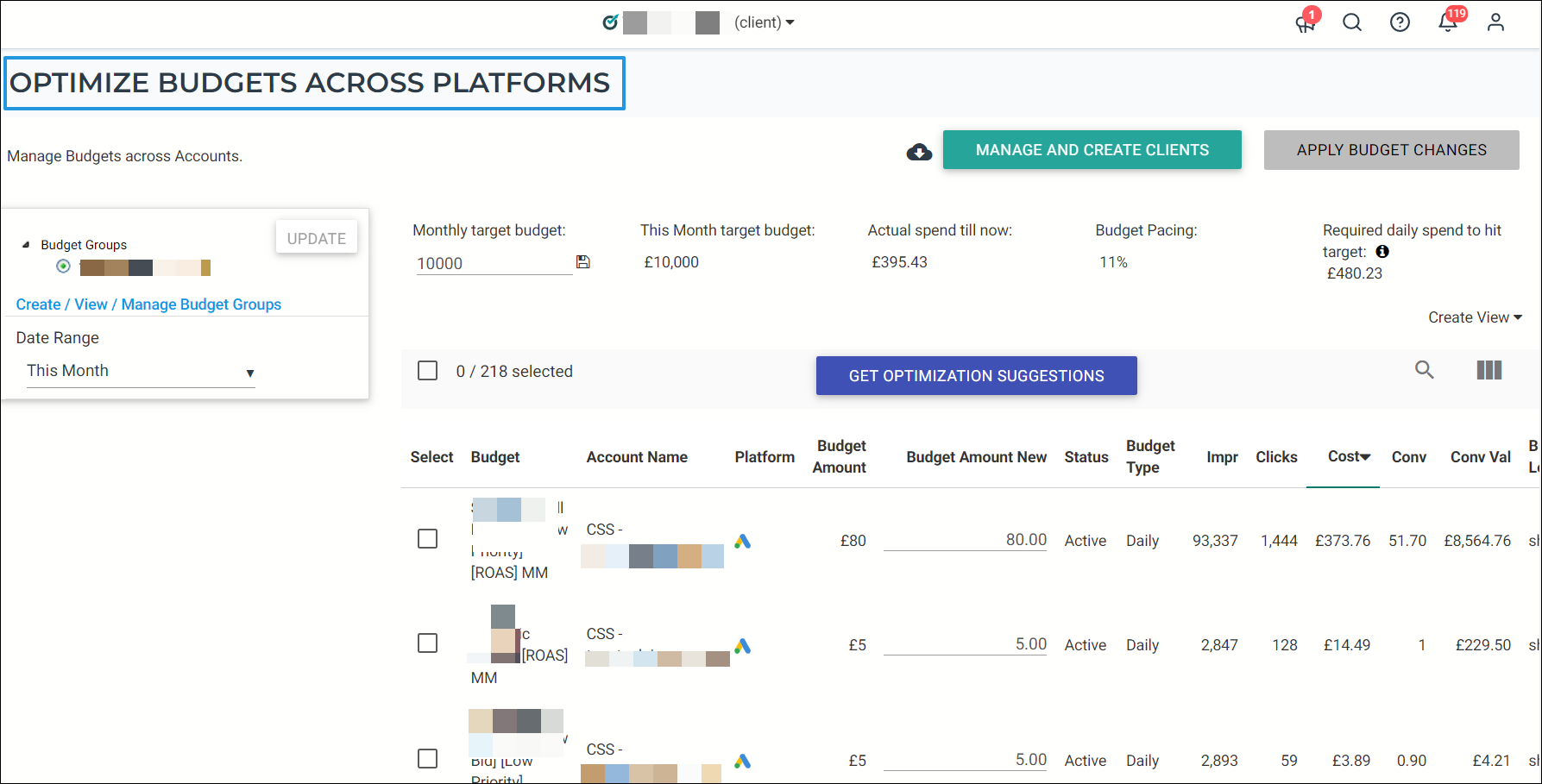Sort by Budget Amount column header
This screenshot has height=784, width=1542.
pyautogui.click(x=840, y=456)
